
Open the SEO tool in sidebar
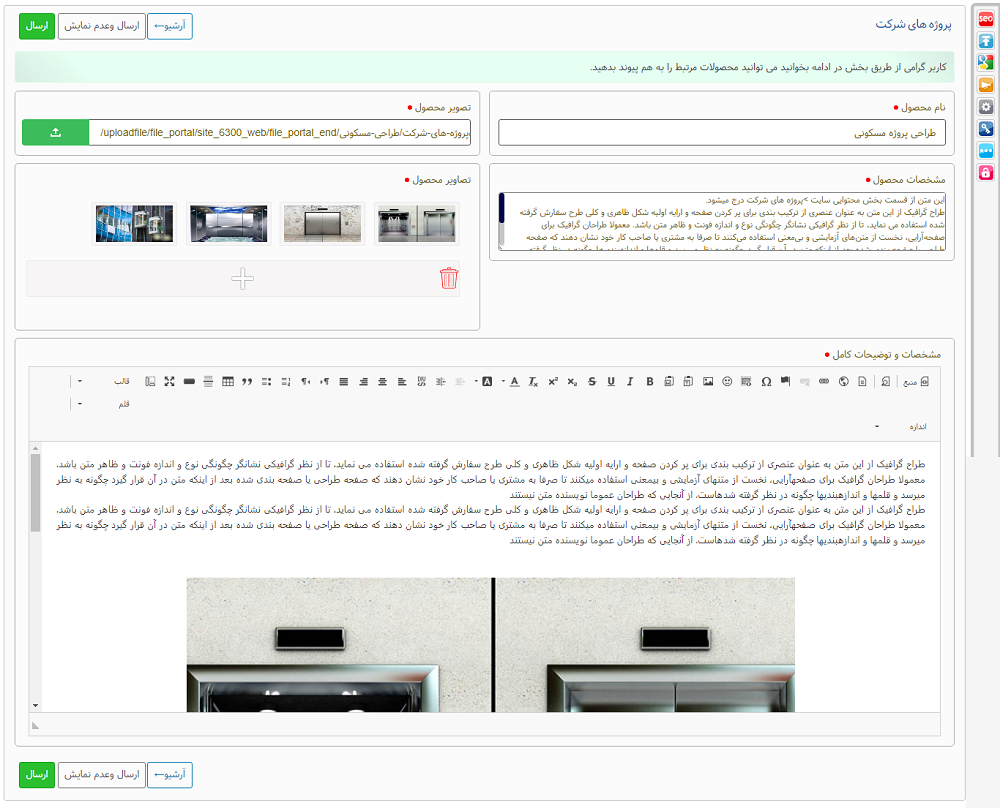click(x=985, y=18)
